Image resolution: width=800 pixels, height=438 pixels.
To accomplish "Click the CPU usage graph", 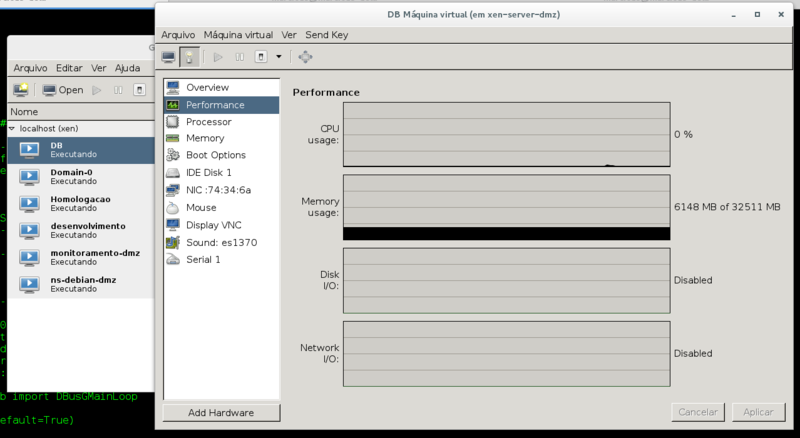I will 507,134.
